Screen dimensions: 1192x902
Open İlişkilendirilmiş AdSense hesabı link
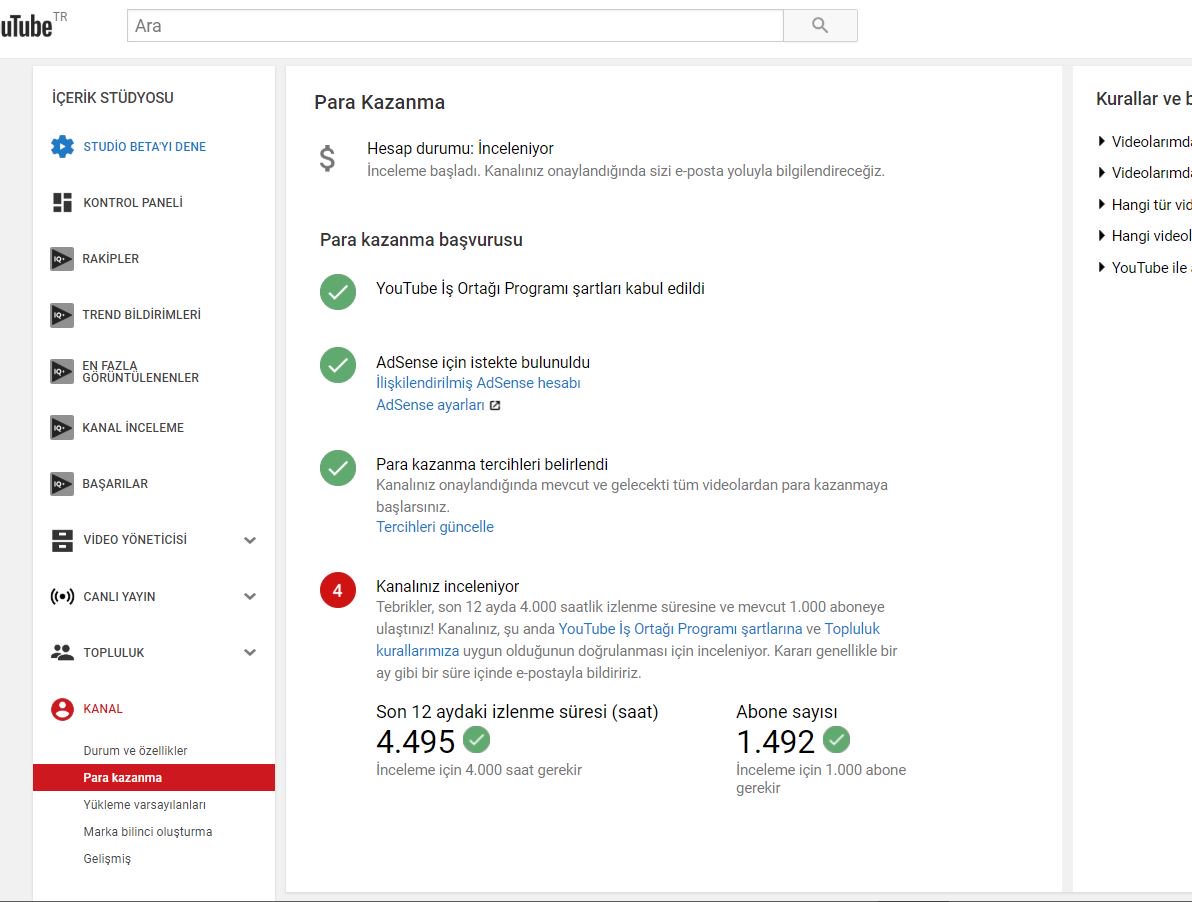pos(478,383)
